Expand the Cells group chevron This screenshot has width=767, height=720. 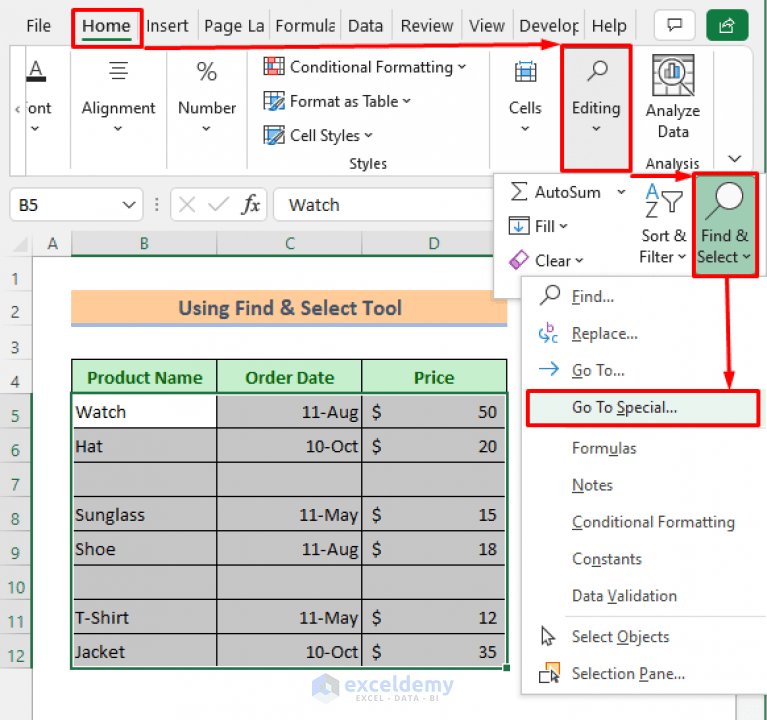pos(525,129)
